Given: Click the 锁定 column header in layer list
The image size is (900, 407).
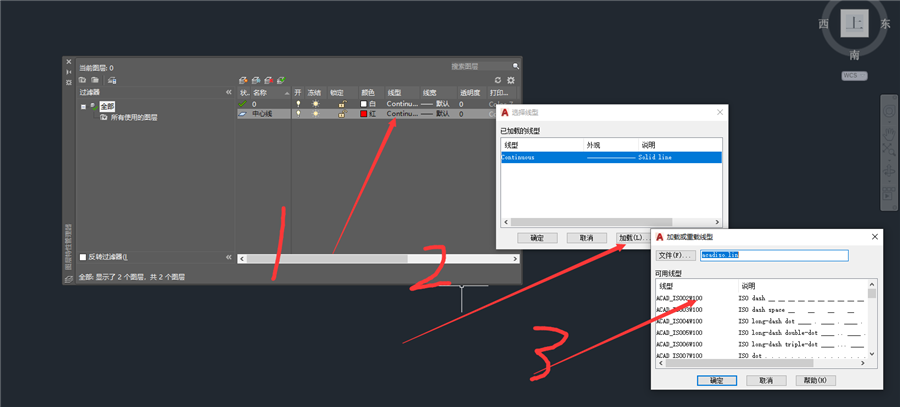Looking at the screenshot, I should 343,92.
